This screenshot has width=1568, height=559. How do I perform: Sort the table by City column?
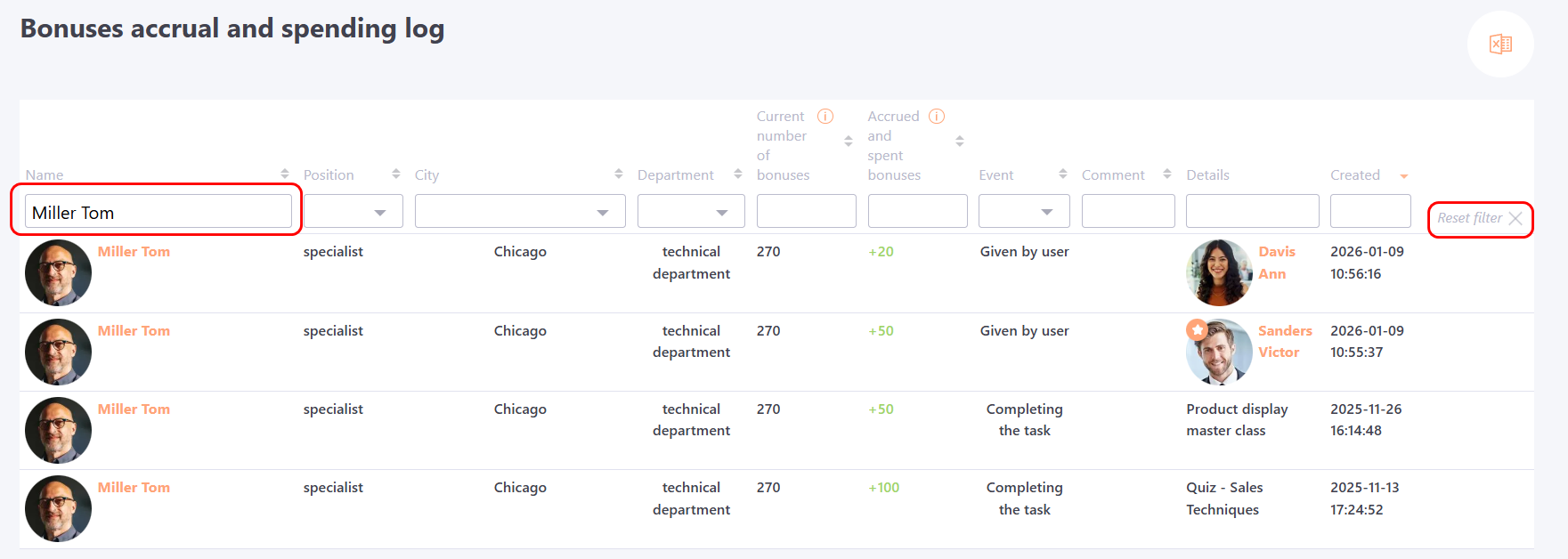(x=618, y=174)
